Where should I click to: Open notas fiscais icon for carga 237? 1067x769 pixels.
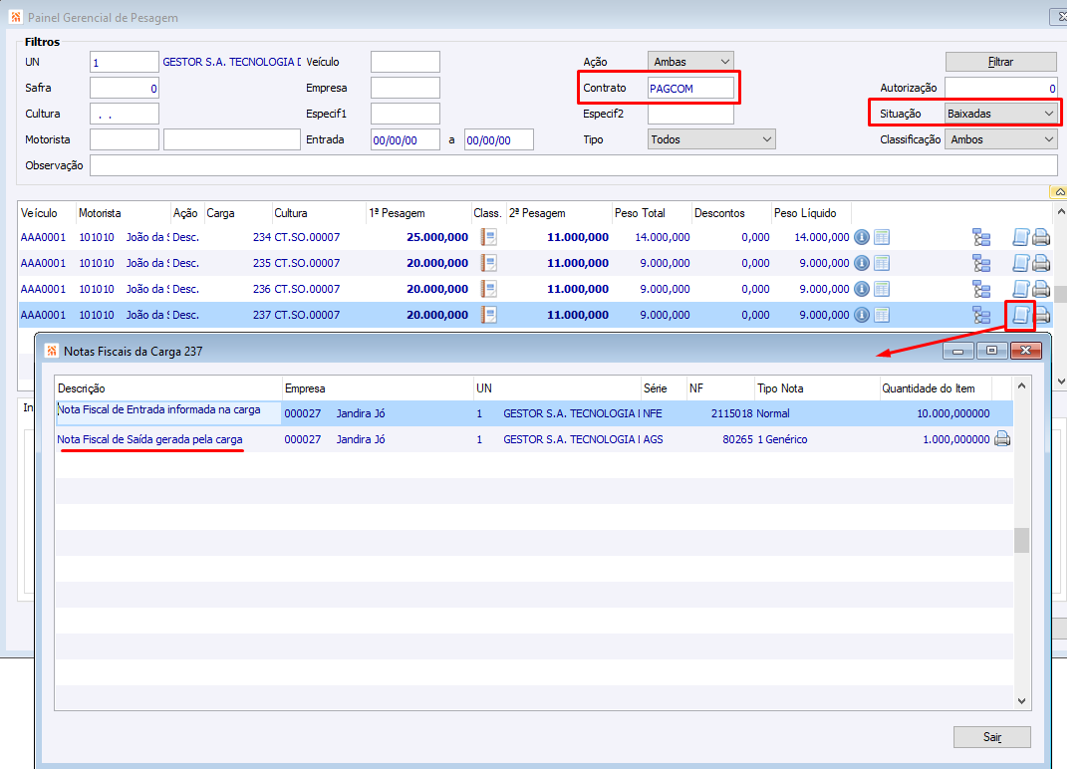click(x=1020, y=315)
